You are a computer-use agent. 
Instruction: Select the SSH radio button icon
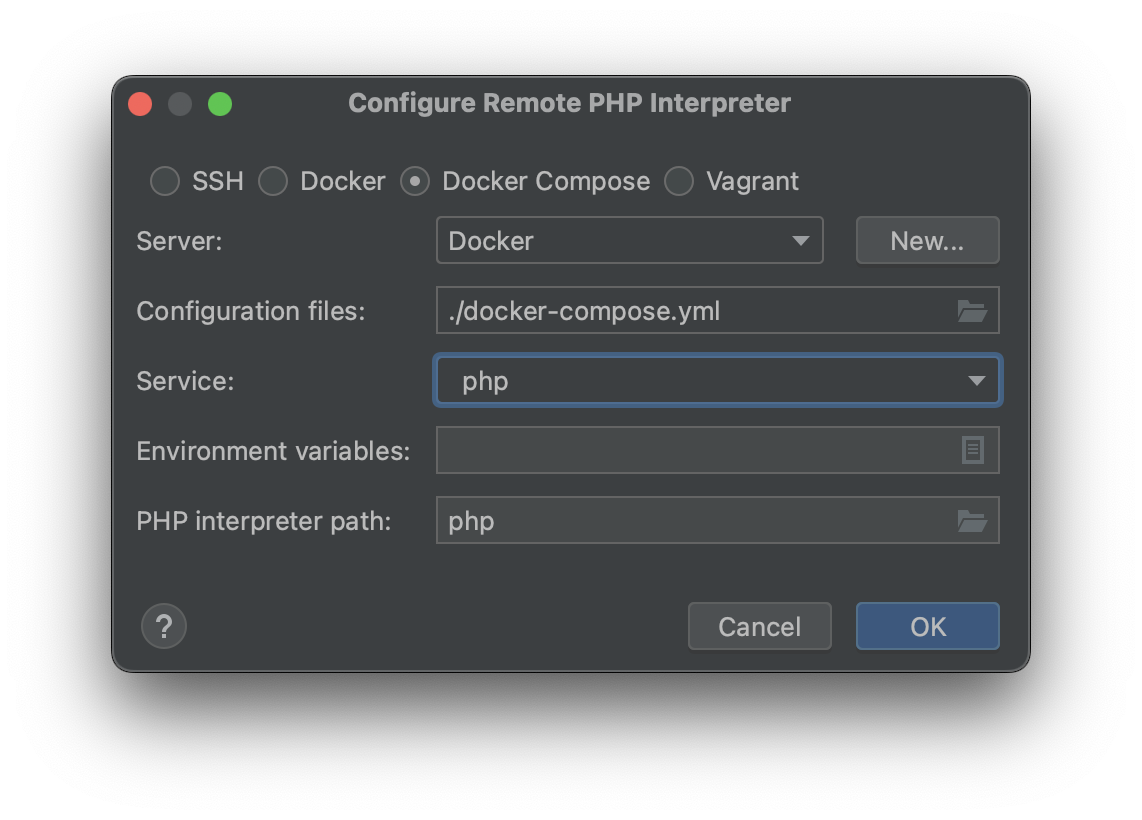point(165,181)
